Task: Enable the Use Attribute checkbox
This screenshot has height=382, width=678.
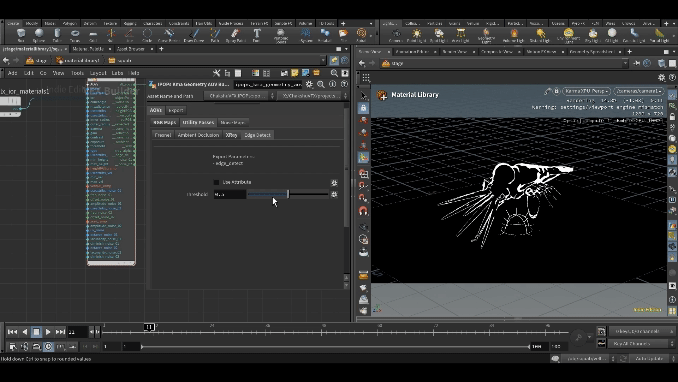Action: (x=216, y=182)
